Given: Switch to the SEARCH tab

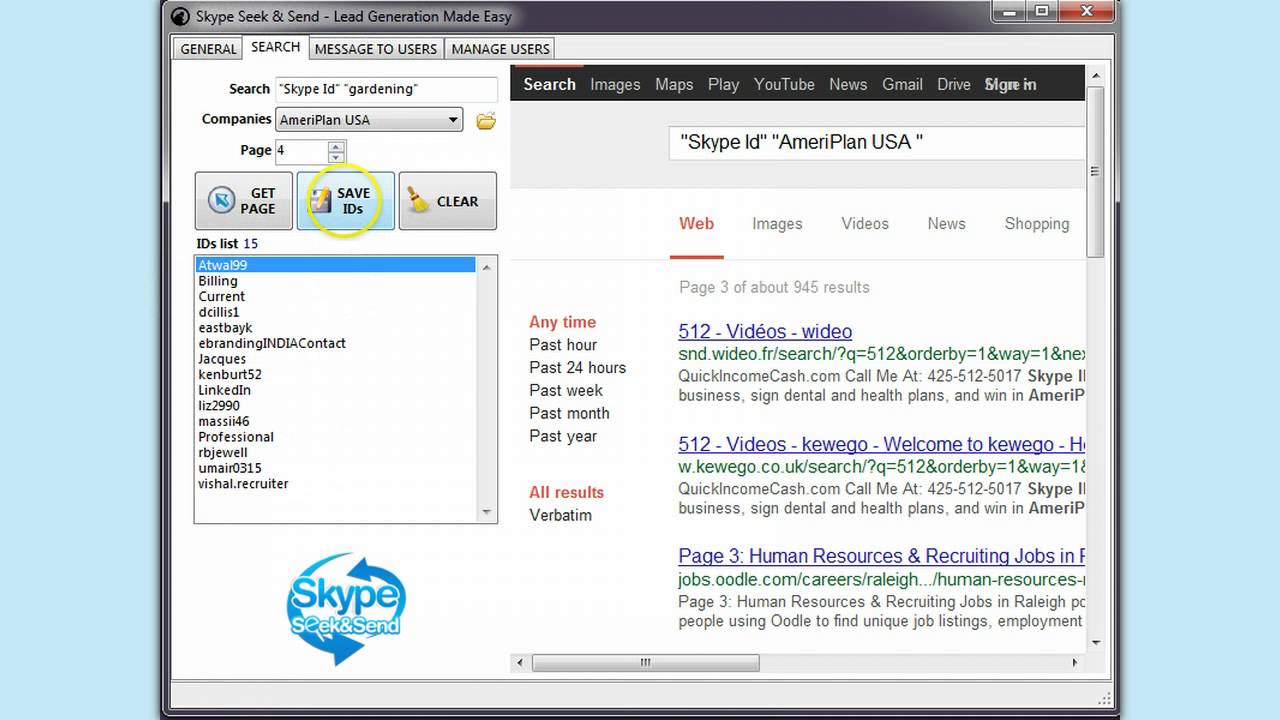Looking at the screenshot, I should [x=275, y=47].
